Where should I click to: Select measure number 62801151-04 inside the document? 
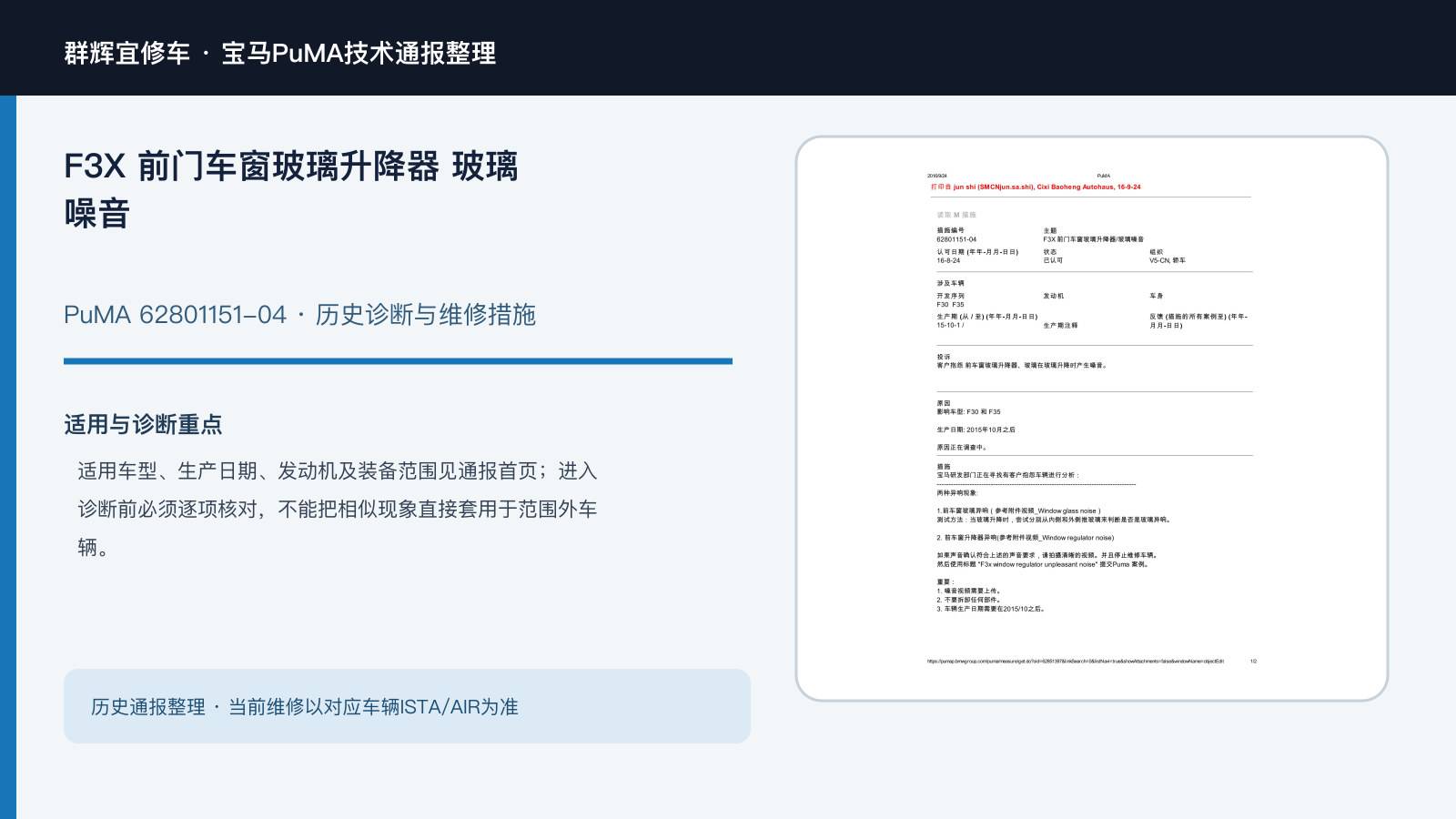tap(956, 239)
